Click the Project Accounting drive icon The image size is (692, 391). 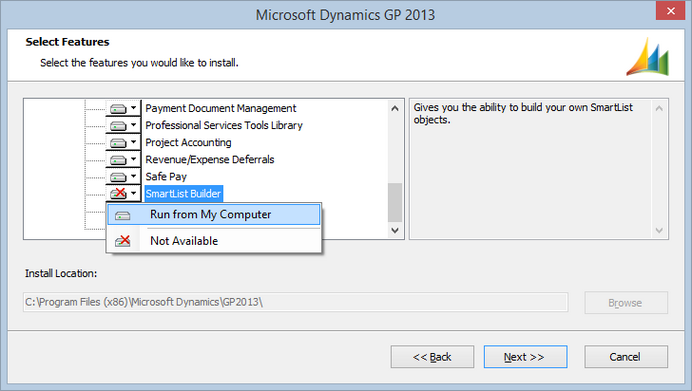[x=118, y=143]
